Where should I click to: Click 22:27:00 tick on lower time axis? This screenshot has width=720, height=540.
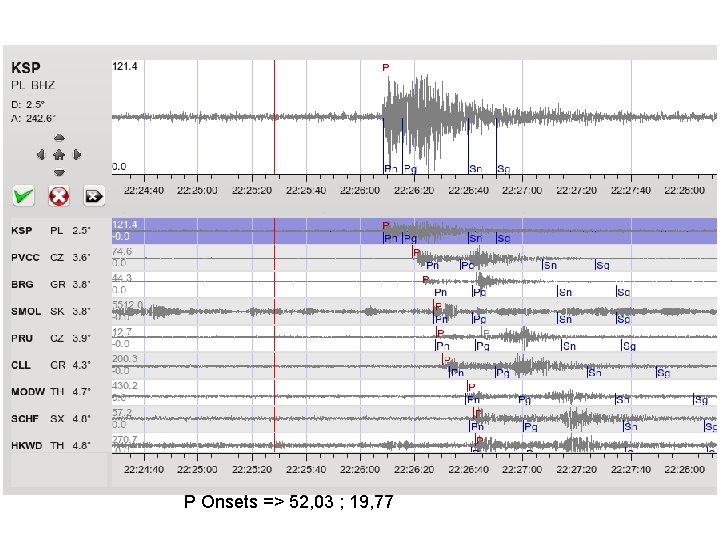coord(522,469)
